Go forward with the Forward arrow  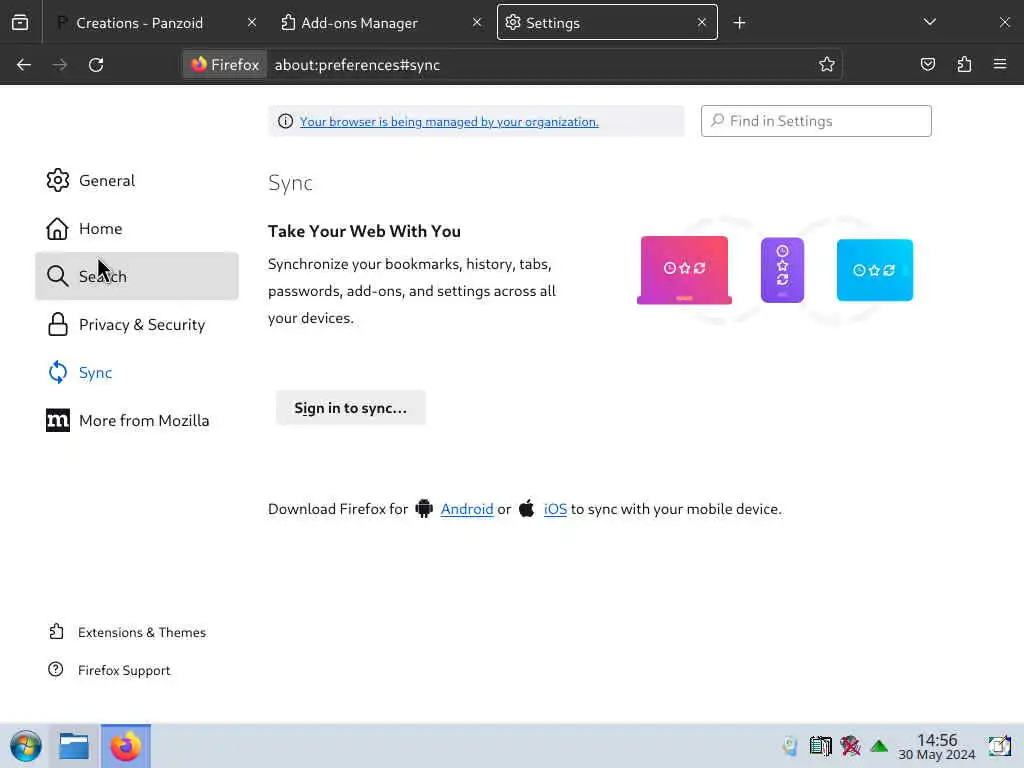click(60, 65)
